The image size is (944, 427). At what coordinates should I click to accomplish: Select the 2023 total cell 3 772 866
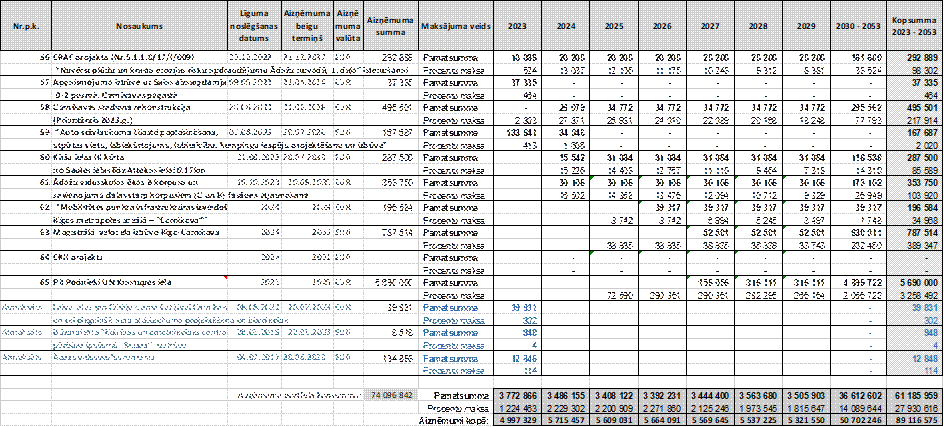point(519,396)
